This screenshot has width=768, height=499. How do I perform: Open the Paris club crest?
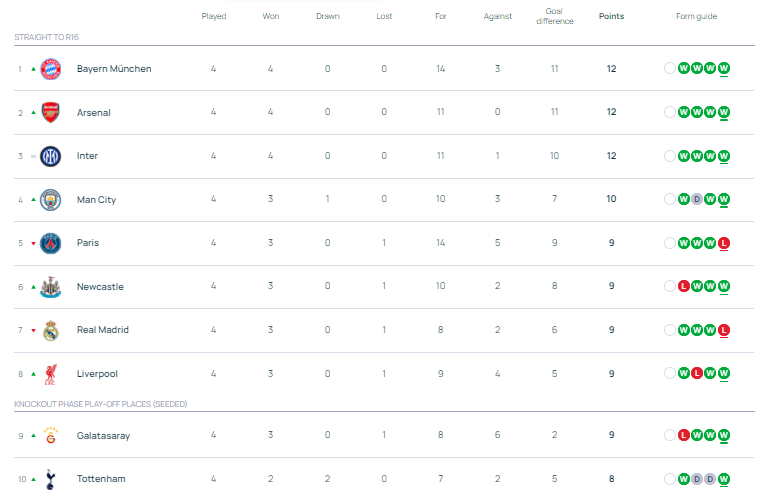[51, 243]
